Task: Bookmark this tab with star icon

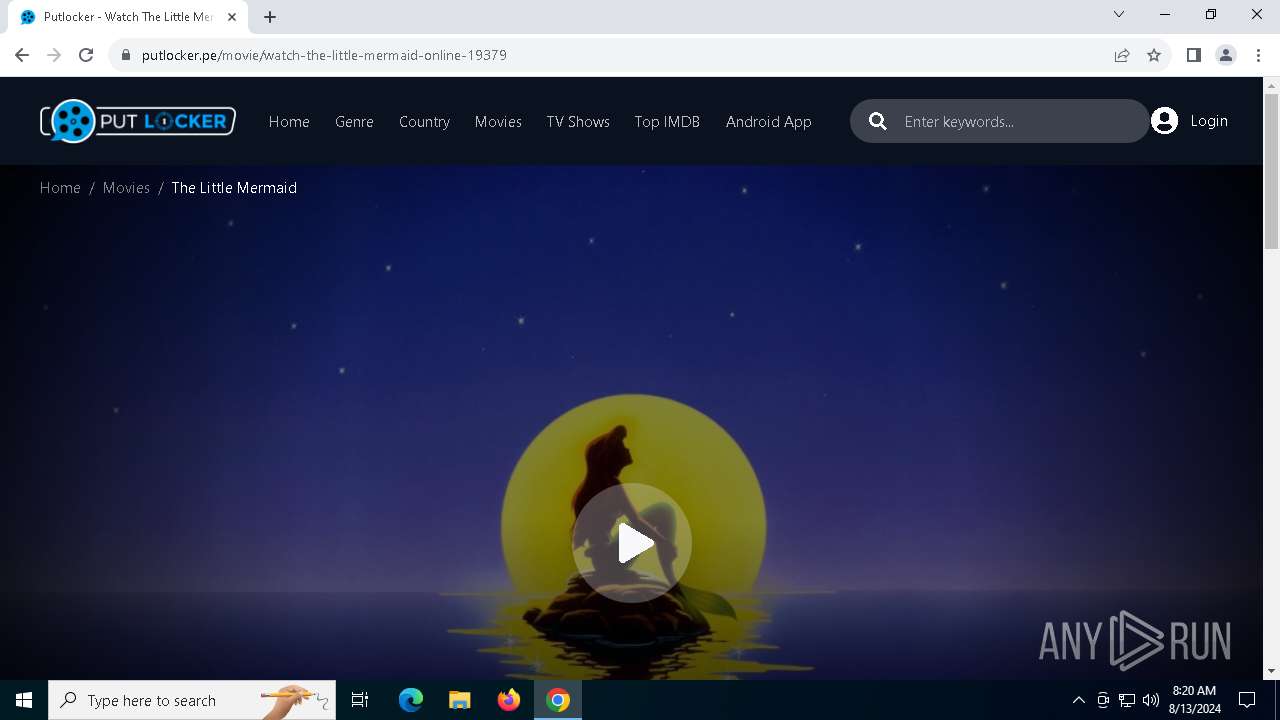Action: (1154, 55)
